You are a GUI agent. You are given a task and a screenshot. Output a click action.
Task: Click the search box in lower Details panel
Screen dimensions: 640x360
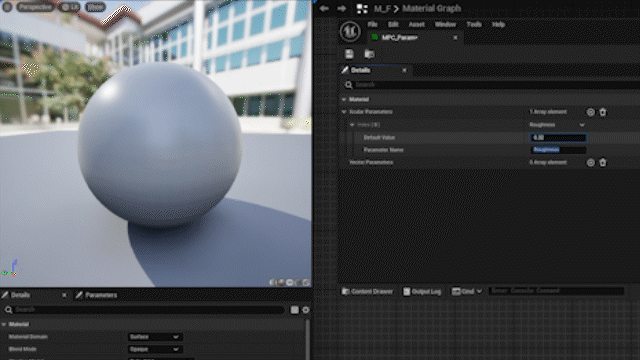(145, 310)
